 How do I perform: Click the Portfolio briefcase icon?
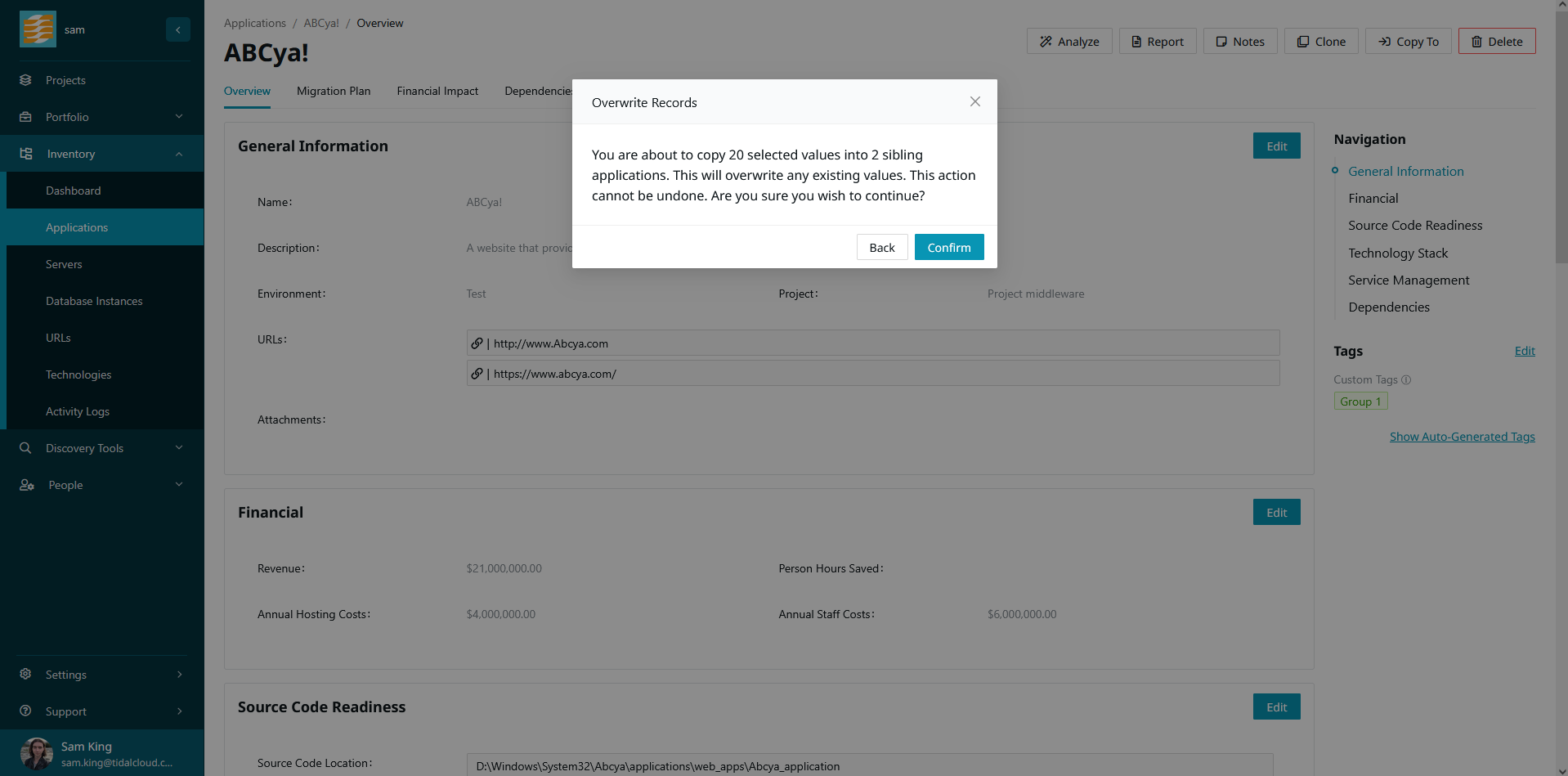pos(26,117)
